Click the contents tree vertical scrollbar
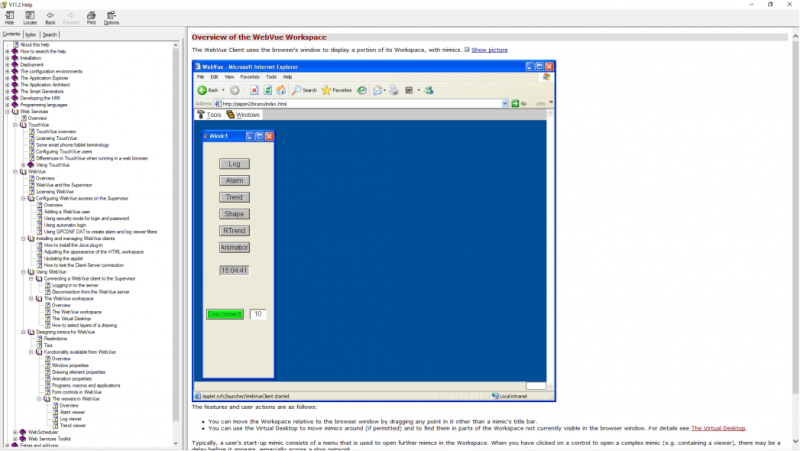 coord(176,244)
